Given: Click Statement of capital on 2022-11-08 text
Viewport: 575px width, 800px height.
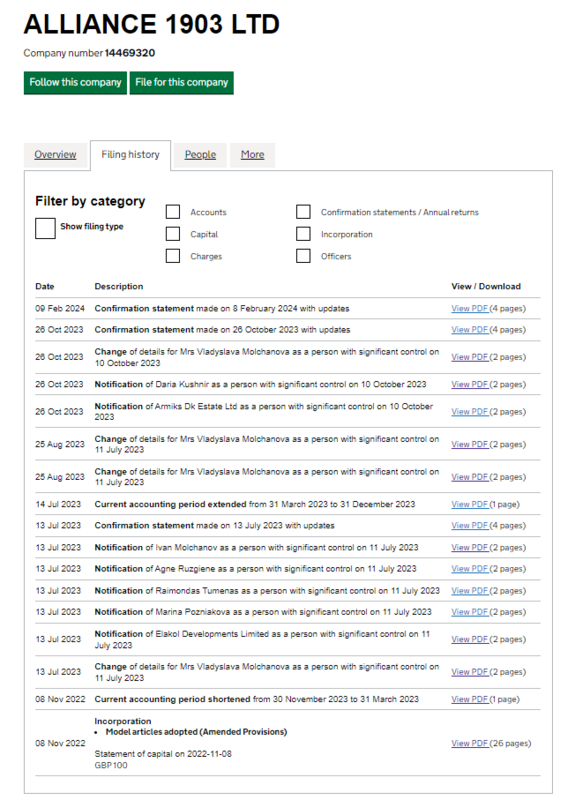Looking at the screenshot, I should [x=163, y=754].
